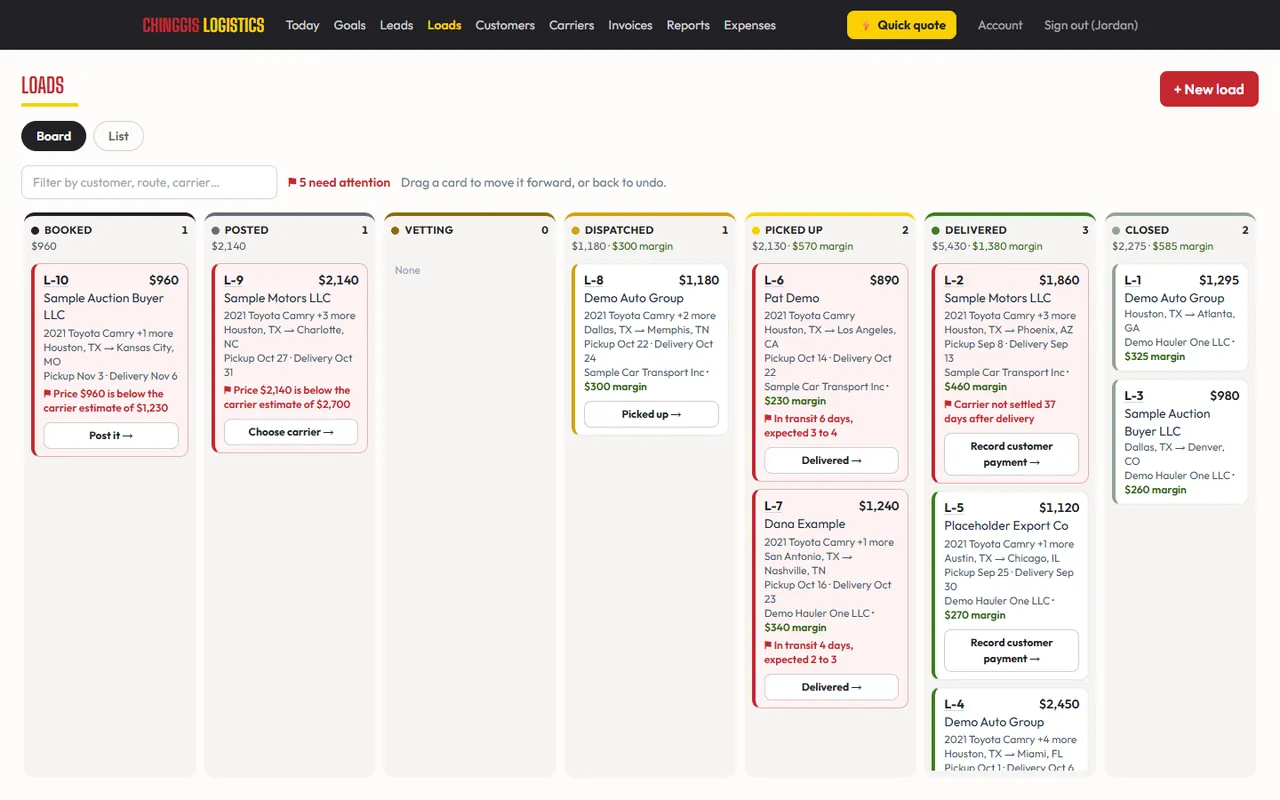Open Carriers in the top navigation
The height and width of the screenshot is (800, 1280).
pyautogui.click(x=571, y=25)
